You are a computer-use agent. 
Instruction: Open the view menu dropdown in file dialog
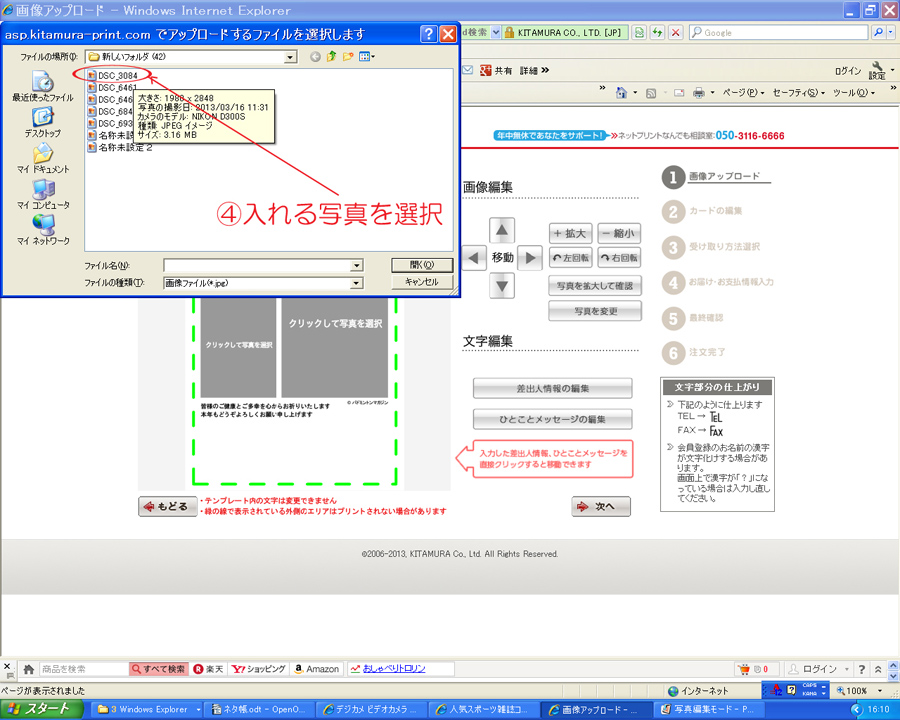367,57
